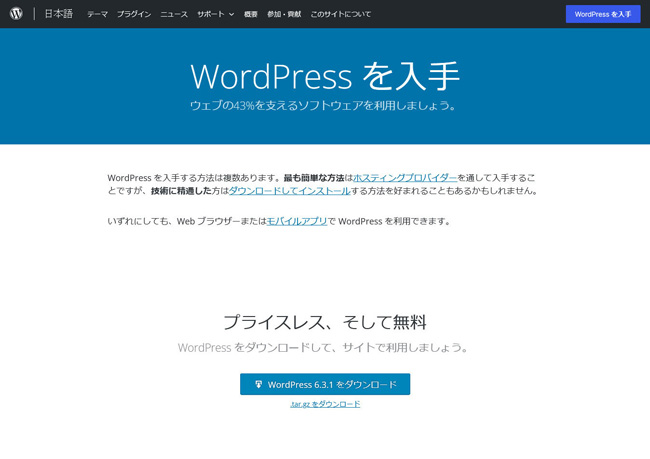Click the .tar.gz をダウンロード link
The height and width of the screenshot is (459, 650).
(x=325, y=404)
